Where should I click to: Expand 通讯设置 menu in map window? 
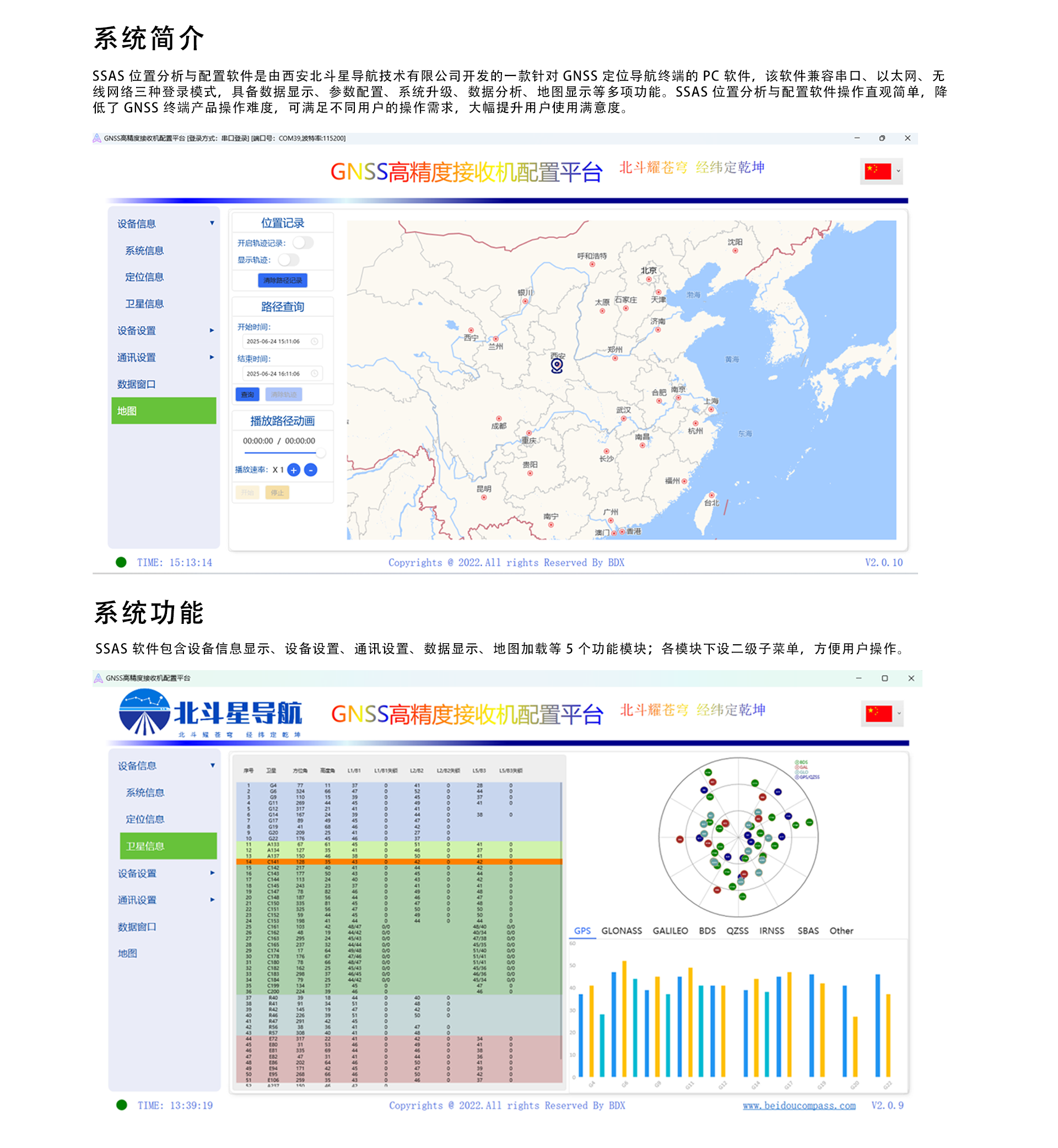(212, 358)
